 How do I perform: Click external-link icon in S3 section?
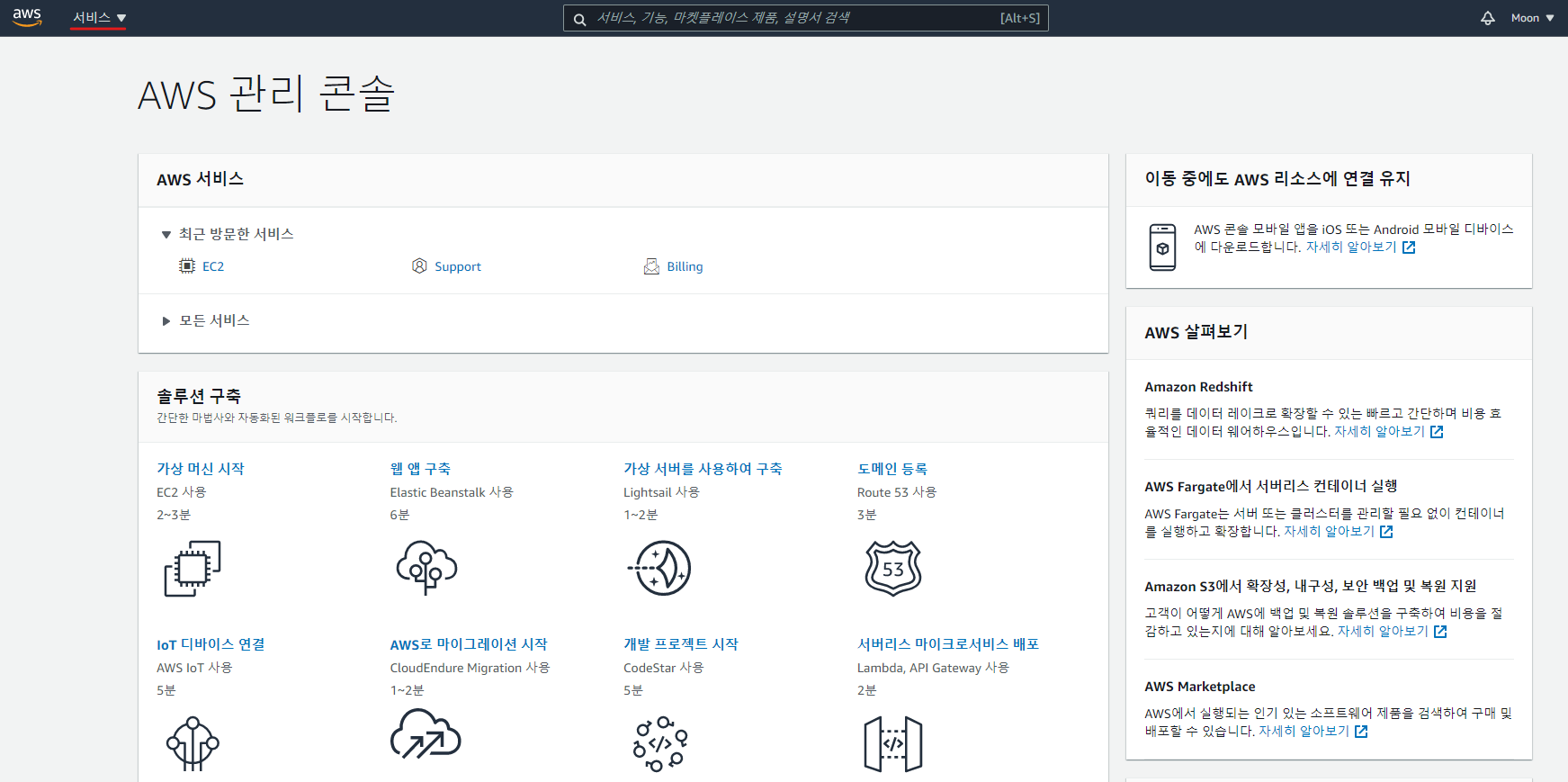[1440, 632]
